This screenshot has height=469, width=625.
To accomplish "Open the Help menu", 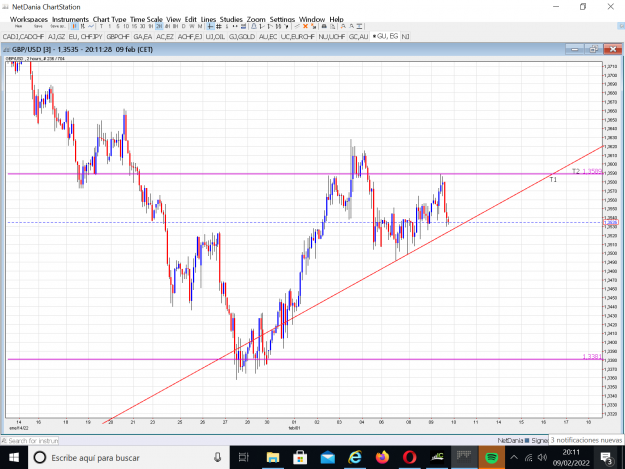I will [336, 19].
